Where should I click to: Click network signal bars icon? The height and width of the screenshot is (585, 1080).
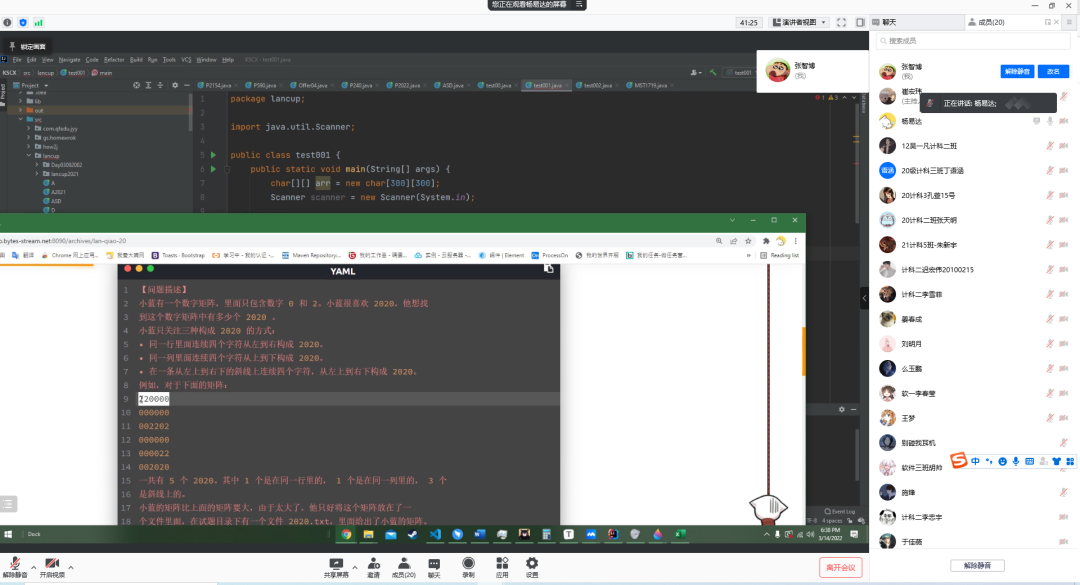pos(39,22)
